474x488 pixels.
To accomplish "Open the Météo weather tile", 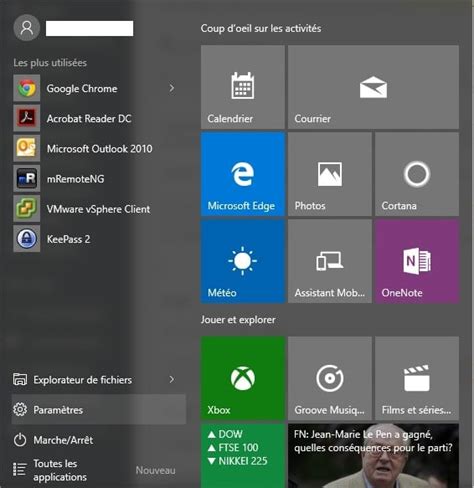I will (243, 261).
